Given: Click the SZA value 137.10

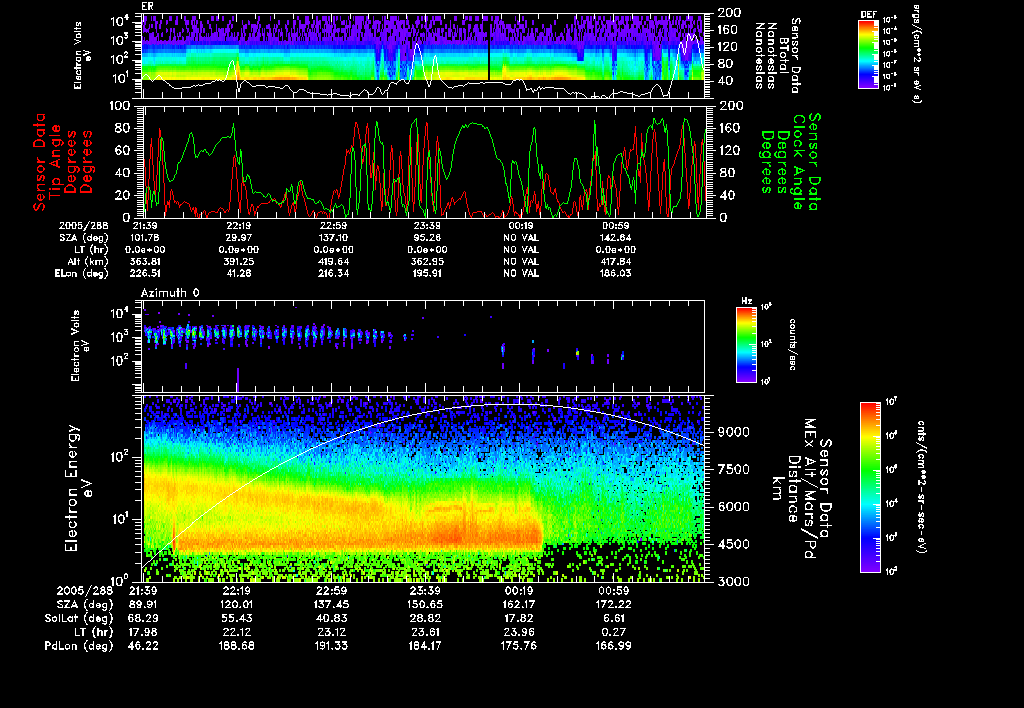Looking at the screenshot, I should click(x=332, y=238).
